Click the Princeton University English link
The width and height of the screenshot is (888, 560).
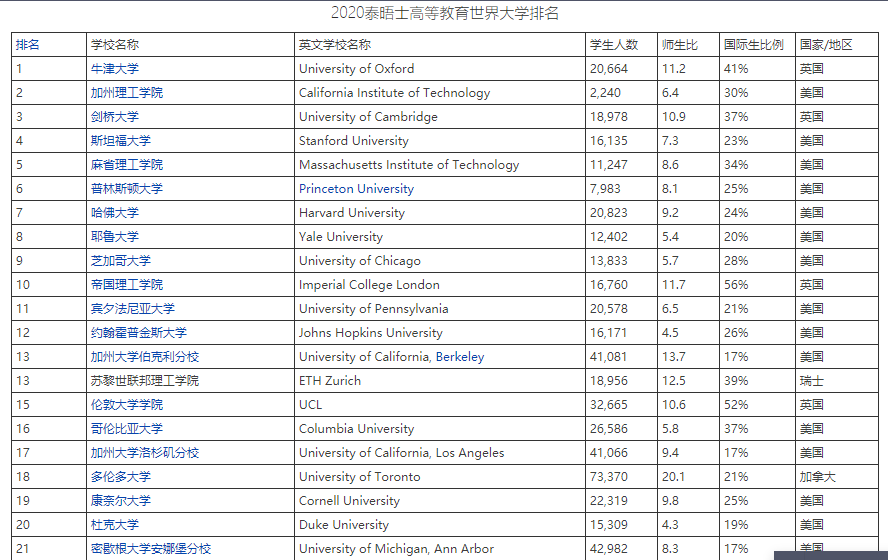(356, 189)
